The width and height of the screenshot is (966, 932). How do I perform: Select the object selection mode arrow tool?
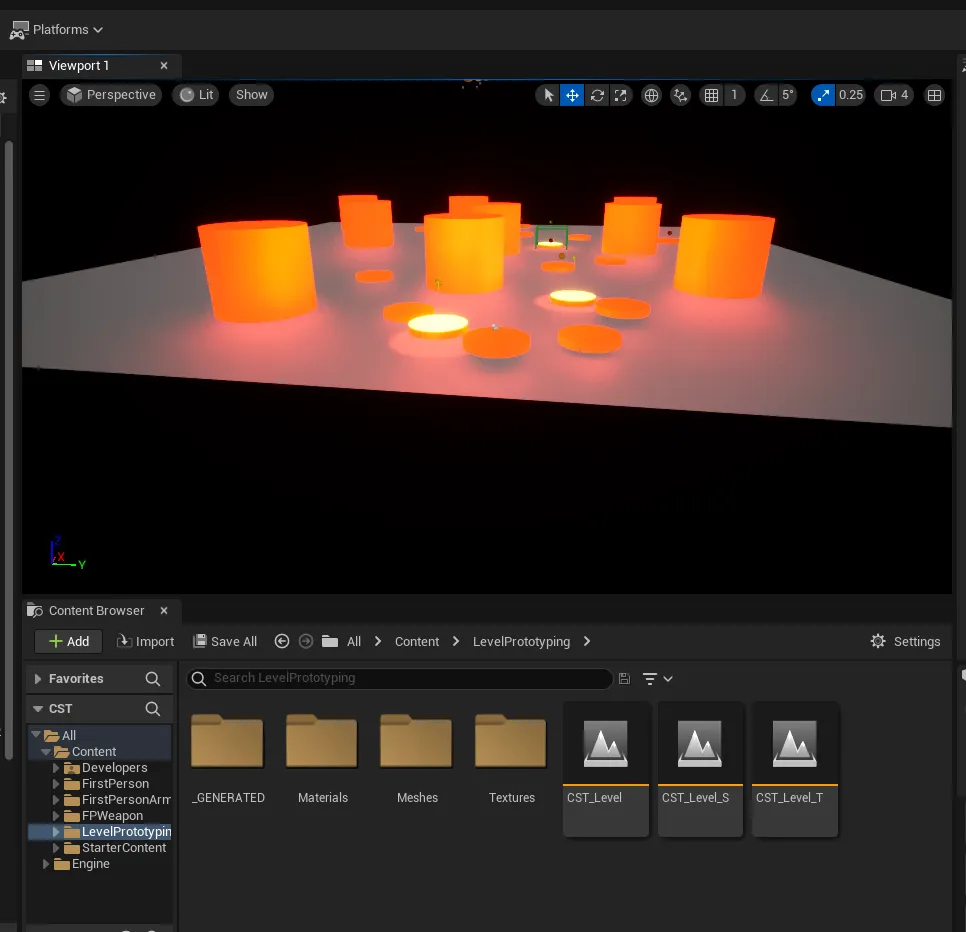click(x=547, y=95)
